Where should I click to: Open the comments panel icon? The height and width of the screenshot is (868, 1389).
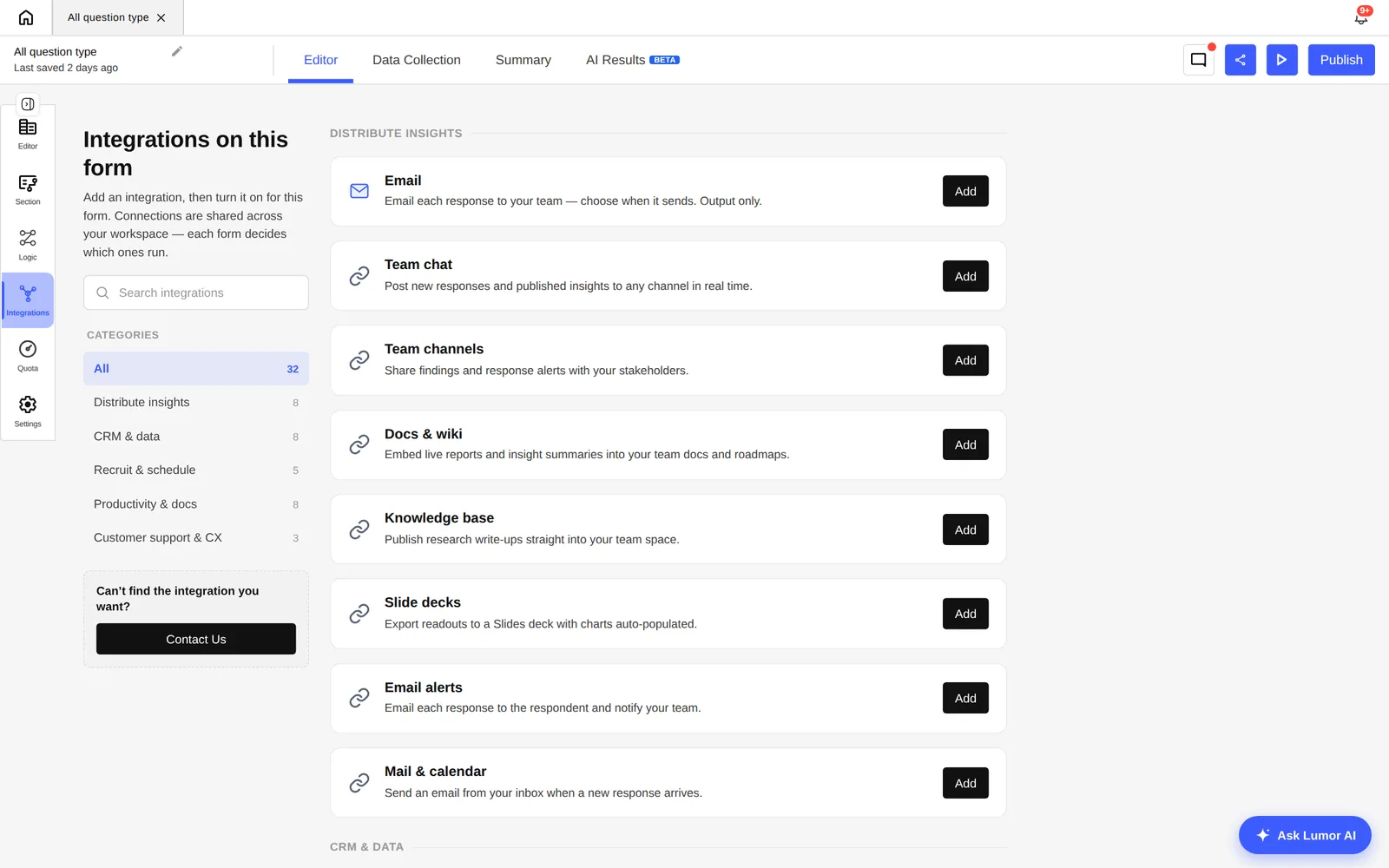coord(1199,60)
